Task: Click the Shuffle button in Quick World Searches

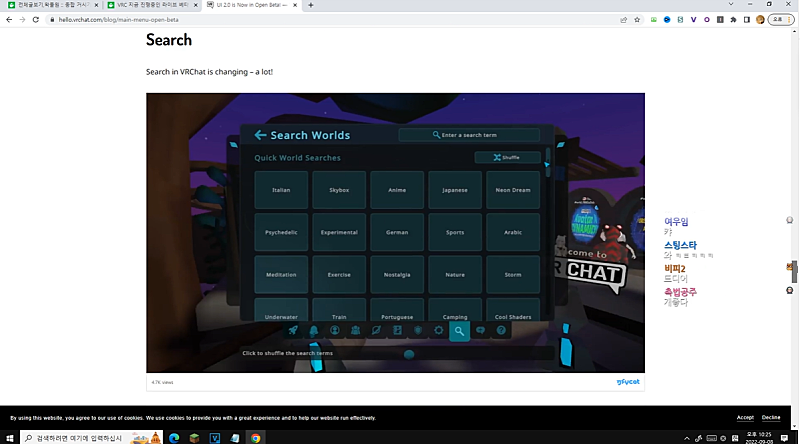Action: pos(507,158)
